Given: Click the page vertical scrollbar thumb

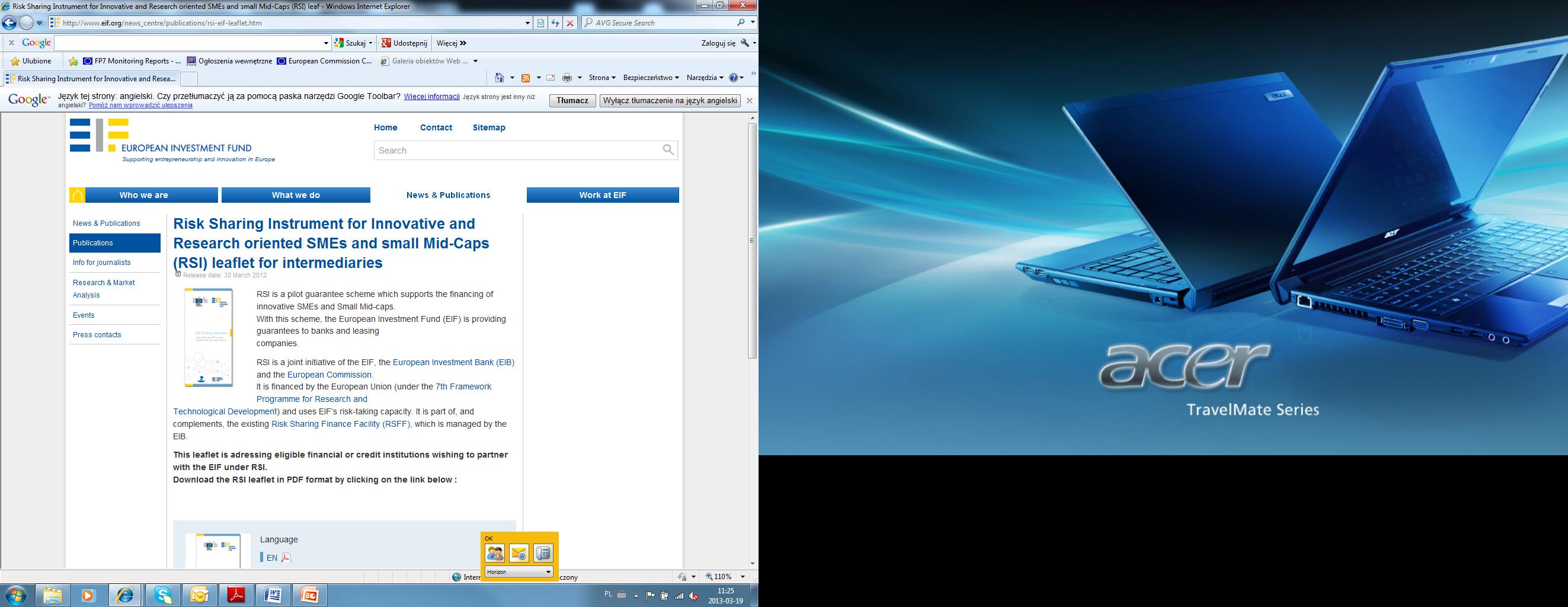Looking at the screenshot, I should click(753, 241).
